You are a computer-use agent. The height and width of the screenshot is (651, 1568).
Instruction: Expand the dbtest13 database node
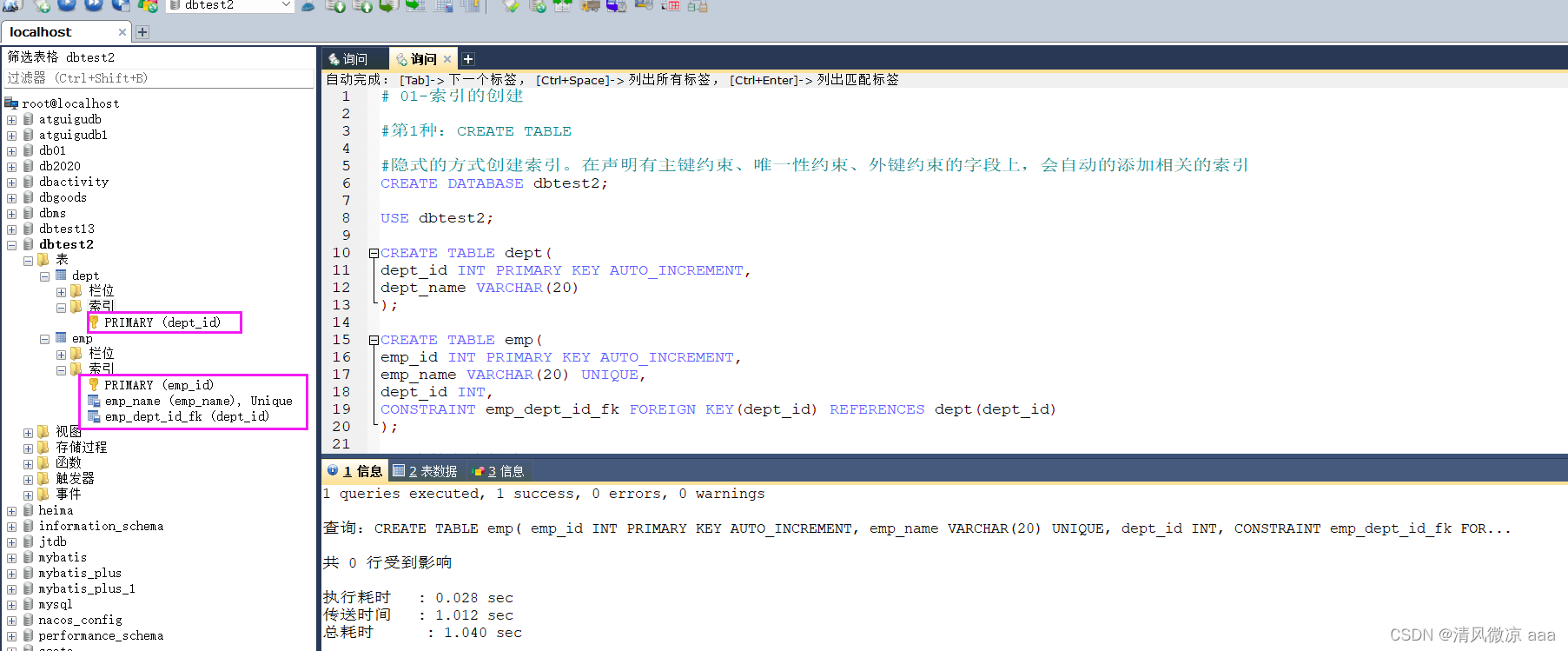(11, 229)
